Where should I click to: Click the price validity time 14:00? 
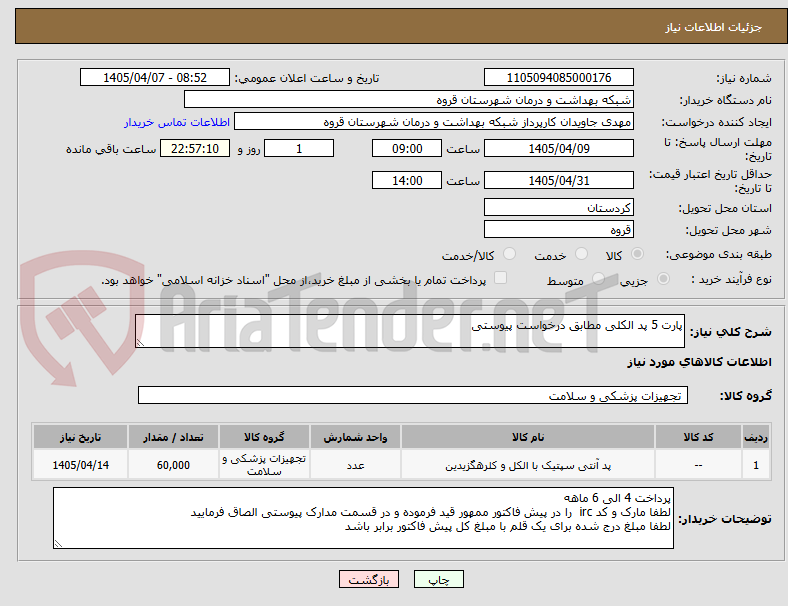[407, 180]
